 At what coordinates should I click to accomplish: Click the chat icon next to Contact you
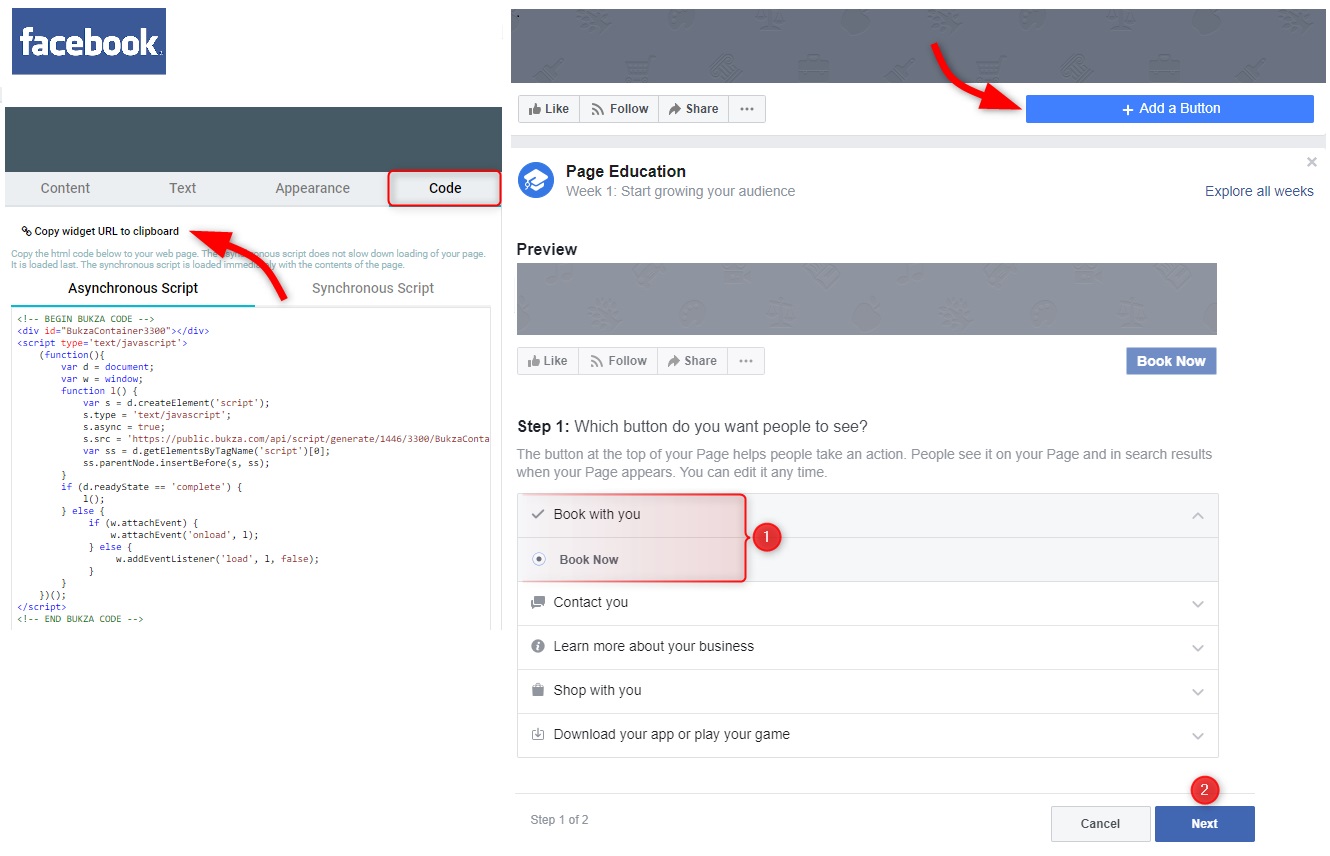(x=536, y=602)
